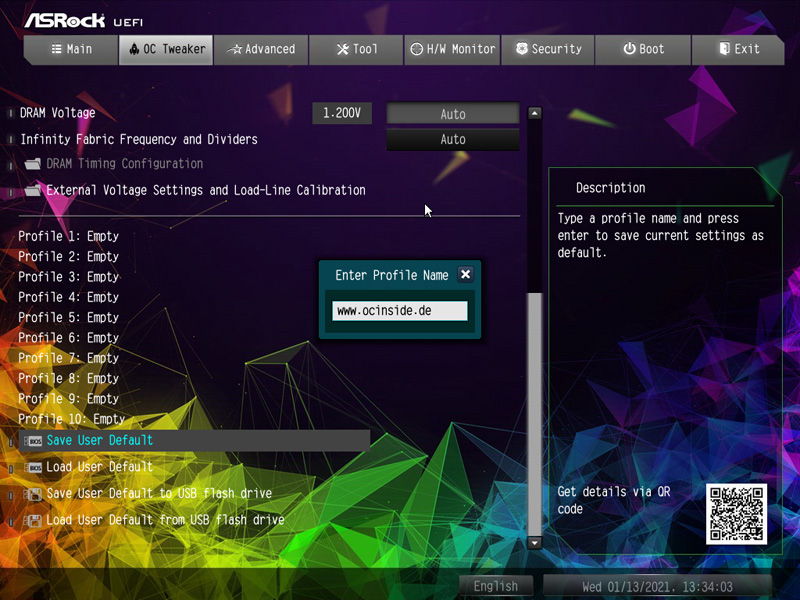This screenshot has height=600, width=800.
Task: Click folder icon beside DRAM Timing Configuration
Action: (x=33, y=164)
